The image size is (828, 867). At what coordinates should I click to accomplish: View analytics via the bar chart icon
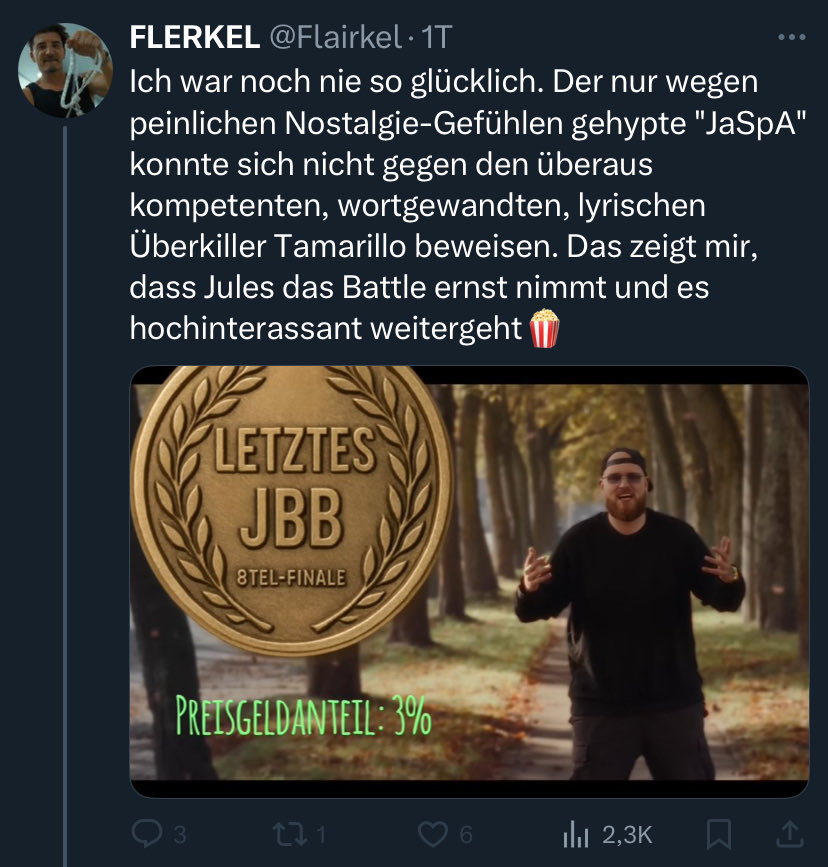tap(575, 834)
